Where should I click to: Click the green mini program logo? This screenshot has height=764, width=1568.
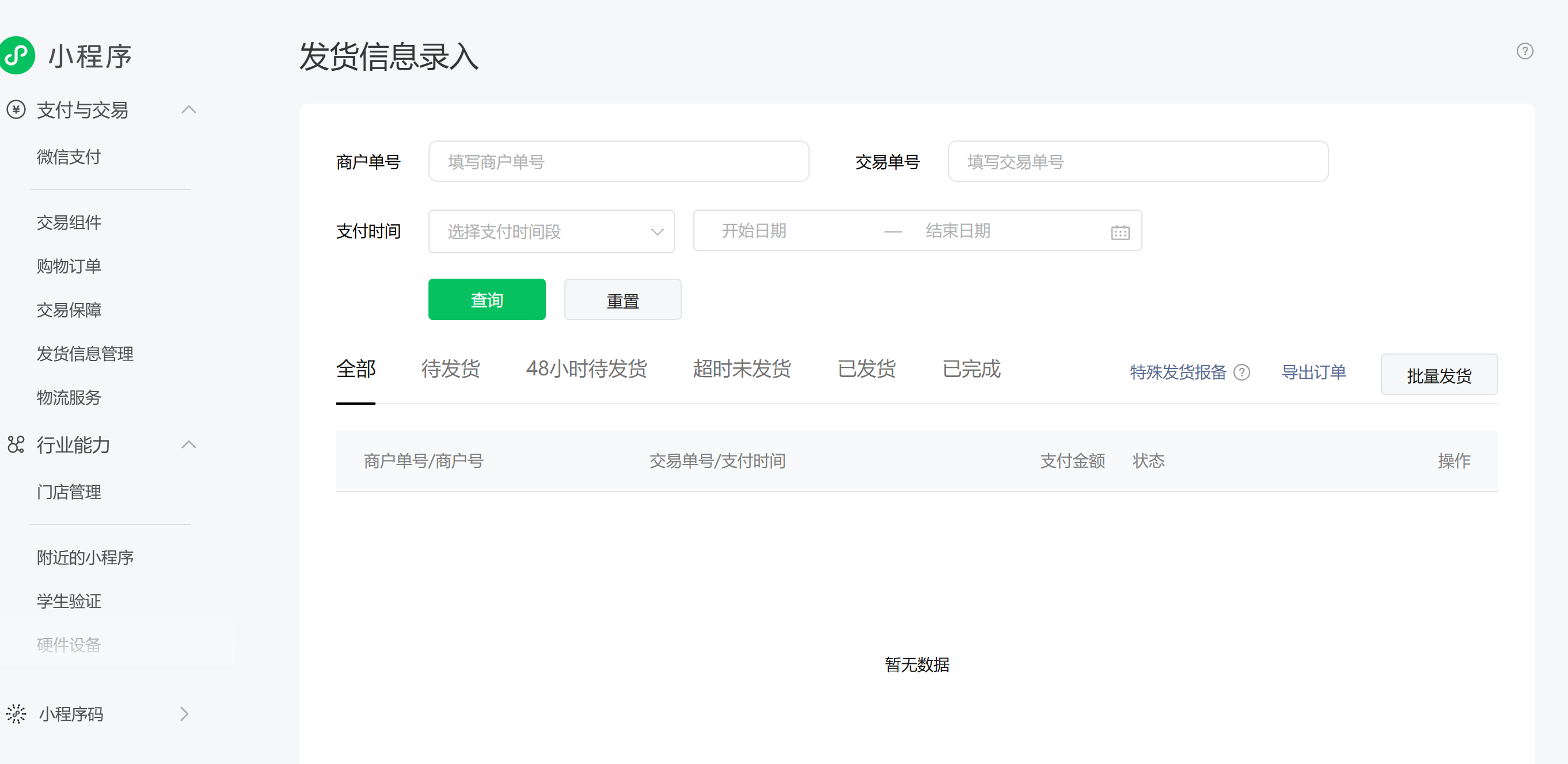(x=17, y=55)
